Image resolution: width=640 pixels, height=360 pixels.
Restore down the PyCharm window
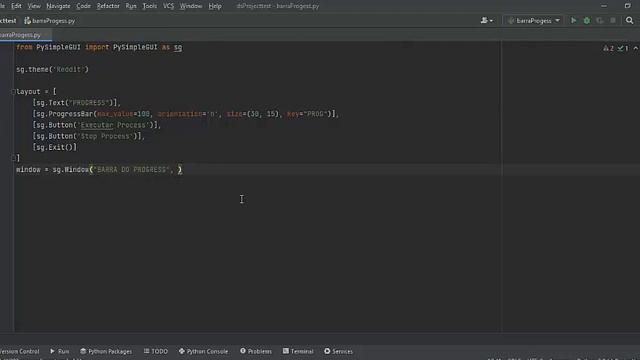point(627,6)
